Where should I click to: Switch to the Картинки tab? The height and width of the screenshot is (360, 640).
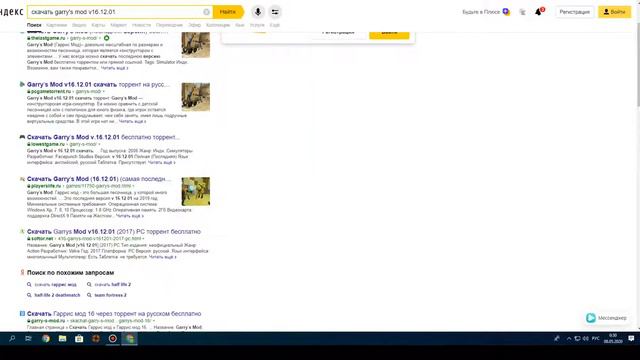pyautogui.click(x=56, y=25)
